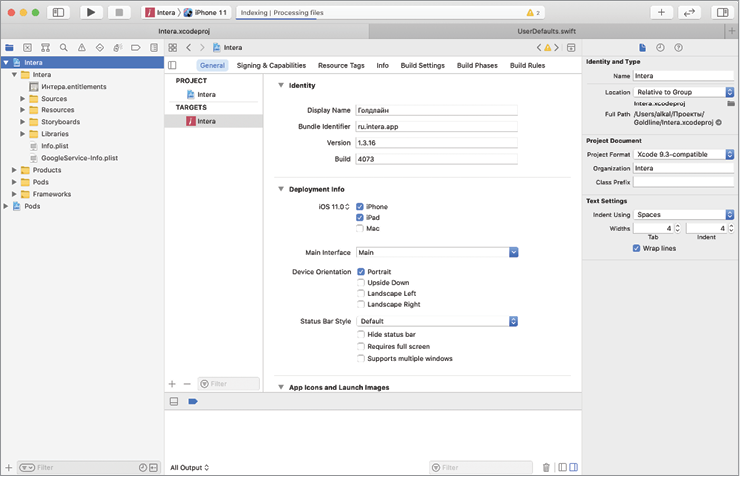Viewport: 740px width, 477px height.
Task: Switch to Signing & Capabilities tab
Action: point(271,65)
